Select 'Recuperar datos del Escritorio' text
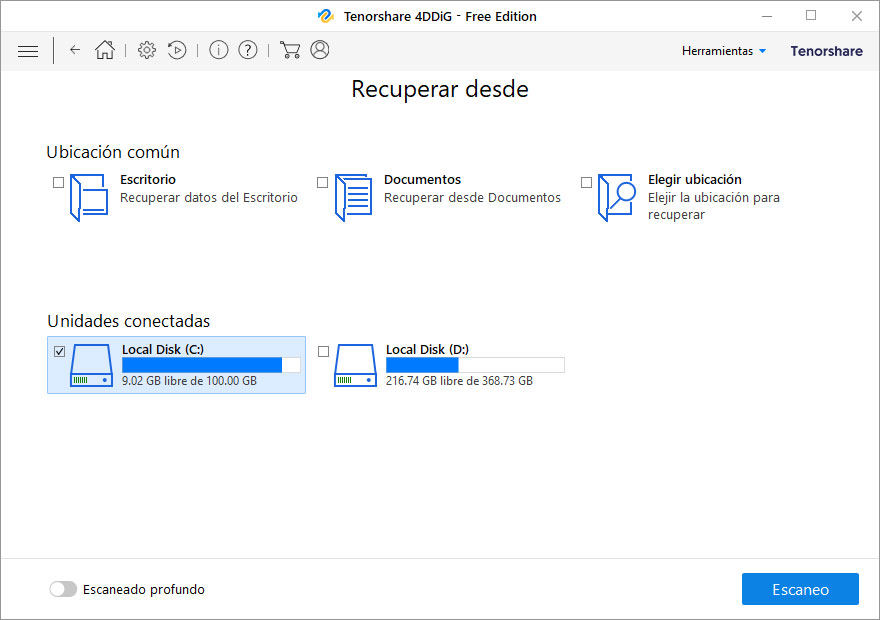The width and height of the screenshot is (880, 620). [x=209, y=198]
